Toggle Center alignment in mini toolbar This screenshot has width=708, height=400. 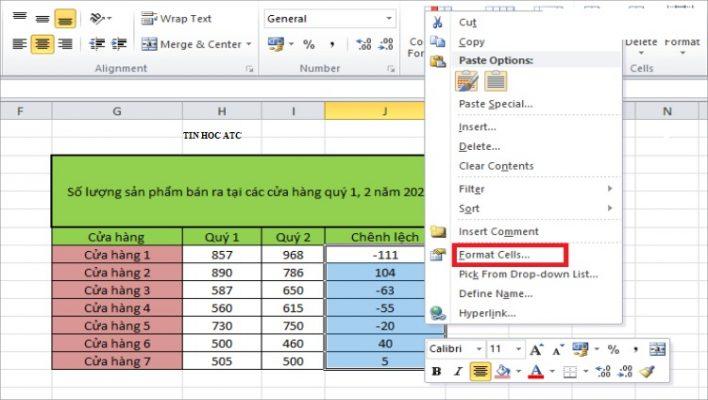480,371
